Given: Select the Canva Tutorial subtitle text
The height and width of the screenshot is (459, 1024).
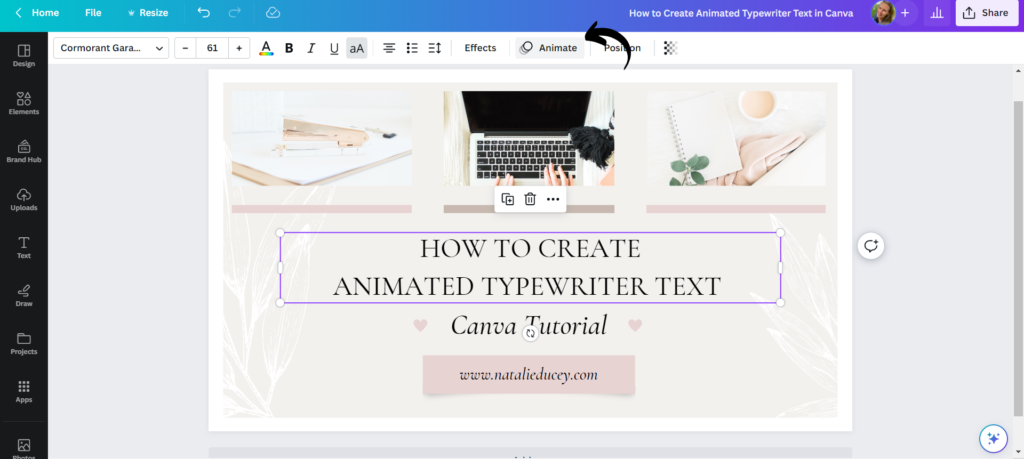Looking at the screenshot, I should pos(529,325).
